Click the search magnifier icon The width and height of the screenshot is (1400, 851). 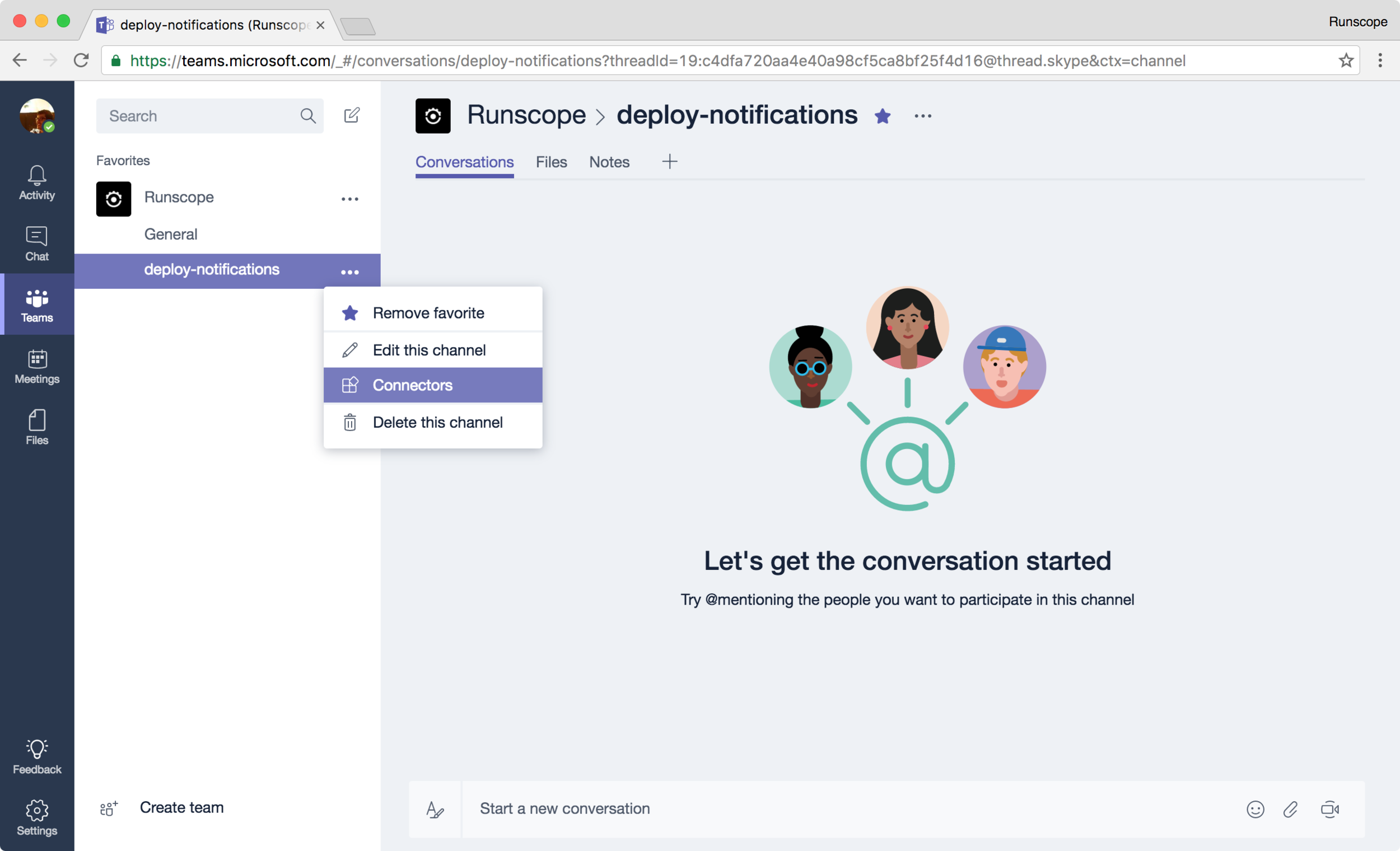(308, 116)
